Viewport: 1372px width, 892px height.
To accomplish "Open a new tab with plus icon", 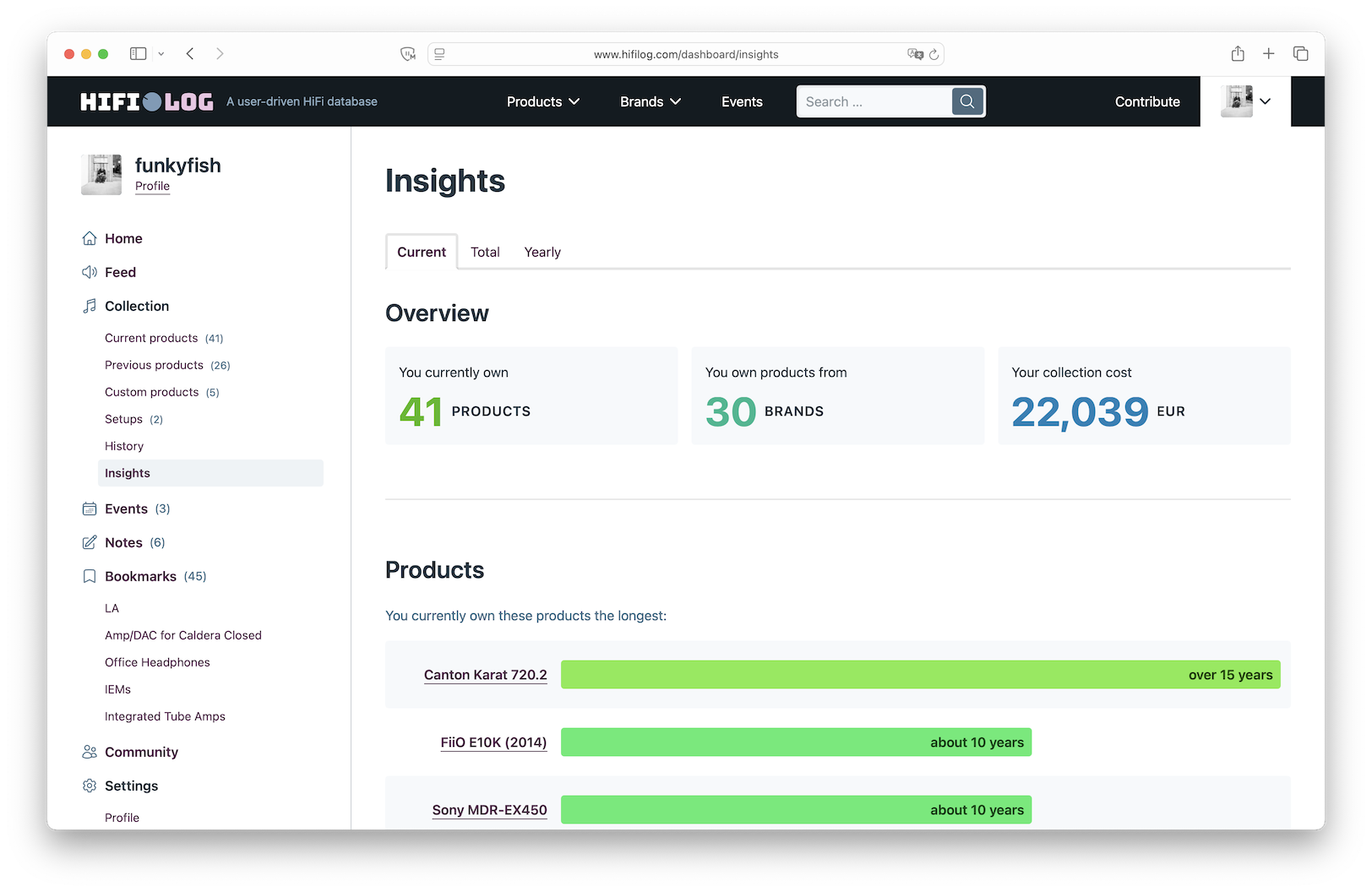I will point(1269,53).
